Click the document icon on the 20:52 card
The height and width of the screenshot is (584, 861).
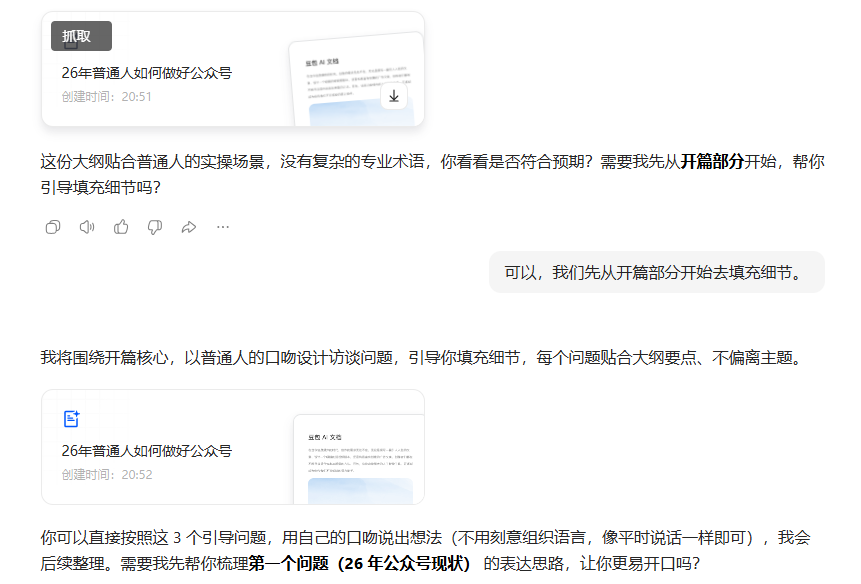72,419
